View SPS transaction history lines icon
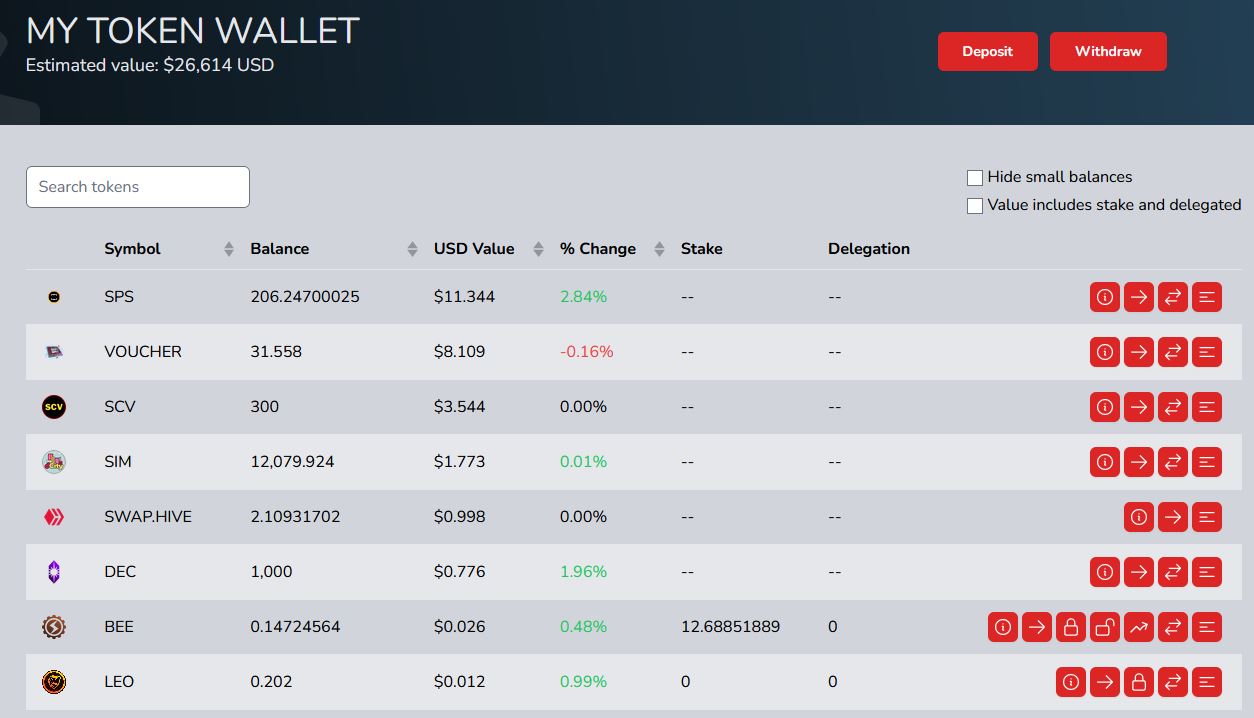Screen dimensions: 1254x718 point(1207,297)
